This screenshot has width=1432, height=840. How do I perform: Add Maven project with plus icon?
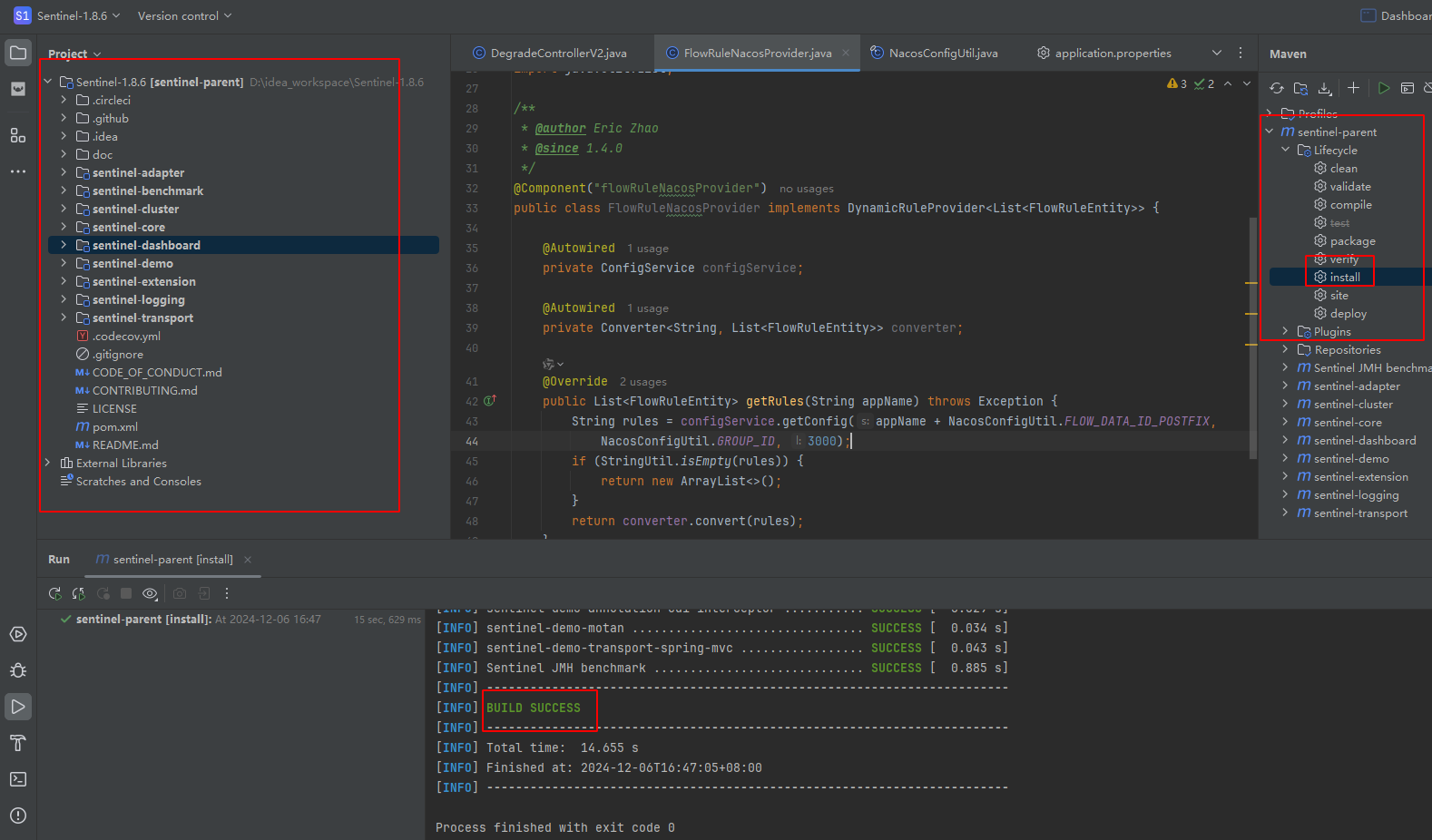click(1353, 88)
